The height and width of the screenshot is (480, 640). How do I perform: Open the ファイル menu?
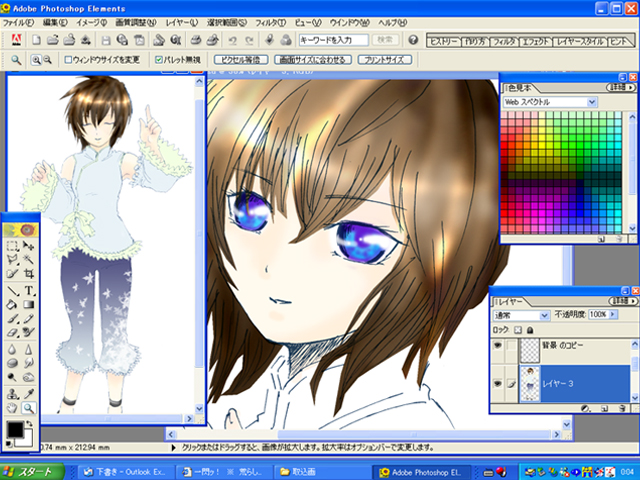[x=18, y=22]
